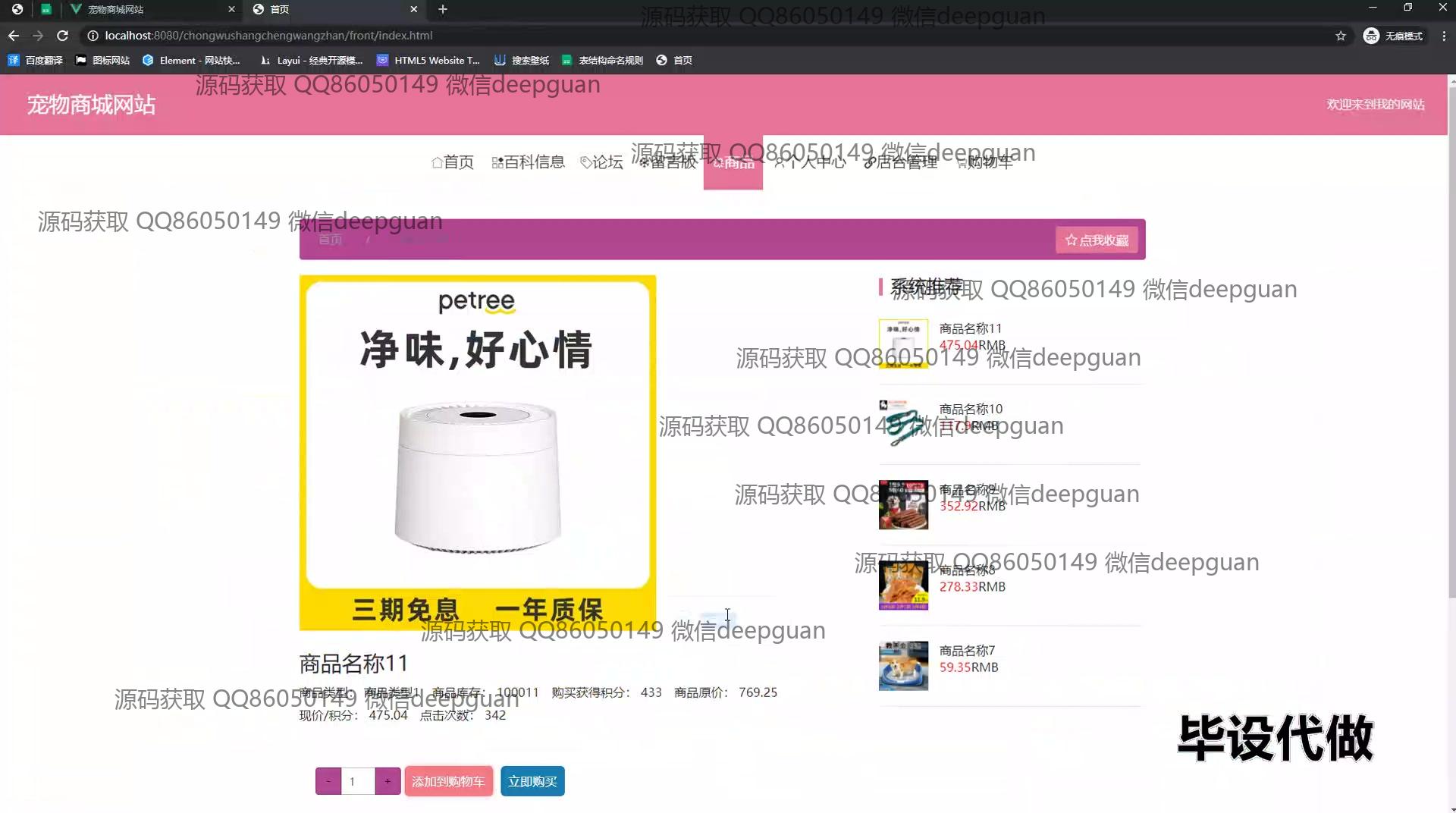Select 商品 in site navigation
Image resolution: width=1456 pixels, height=813 pixels.
click(x=733, y=162)
